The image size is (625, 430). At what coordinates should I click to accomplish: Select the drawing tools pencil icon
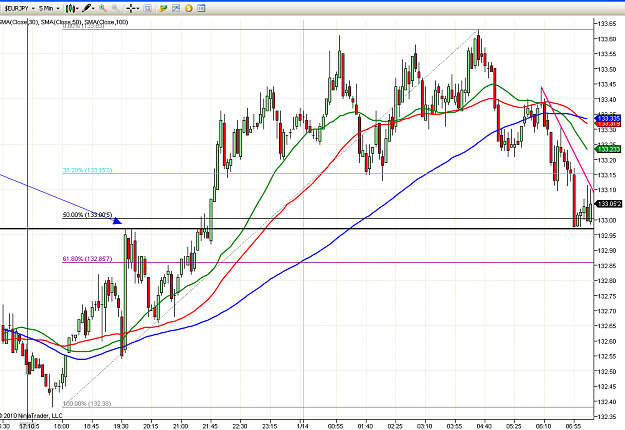(86, 8)
